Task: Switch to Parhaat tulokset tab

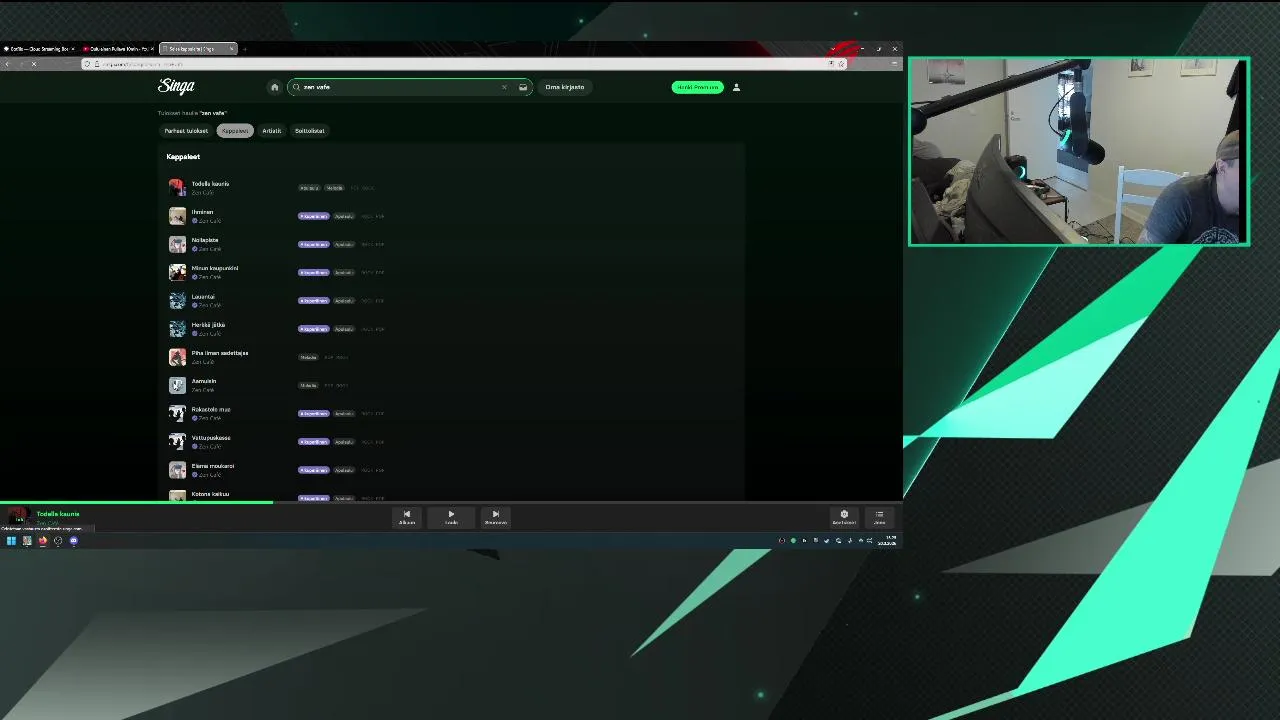Action: point(187,131)
